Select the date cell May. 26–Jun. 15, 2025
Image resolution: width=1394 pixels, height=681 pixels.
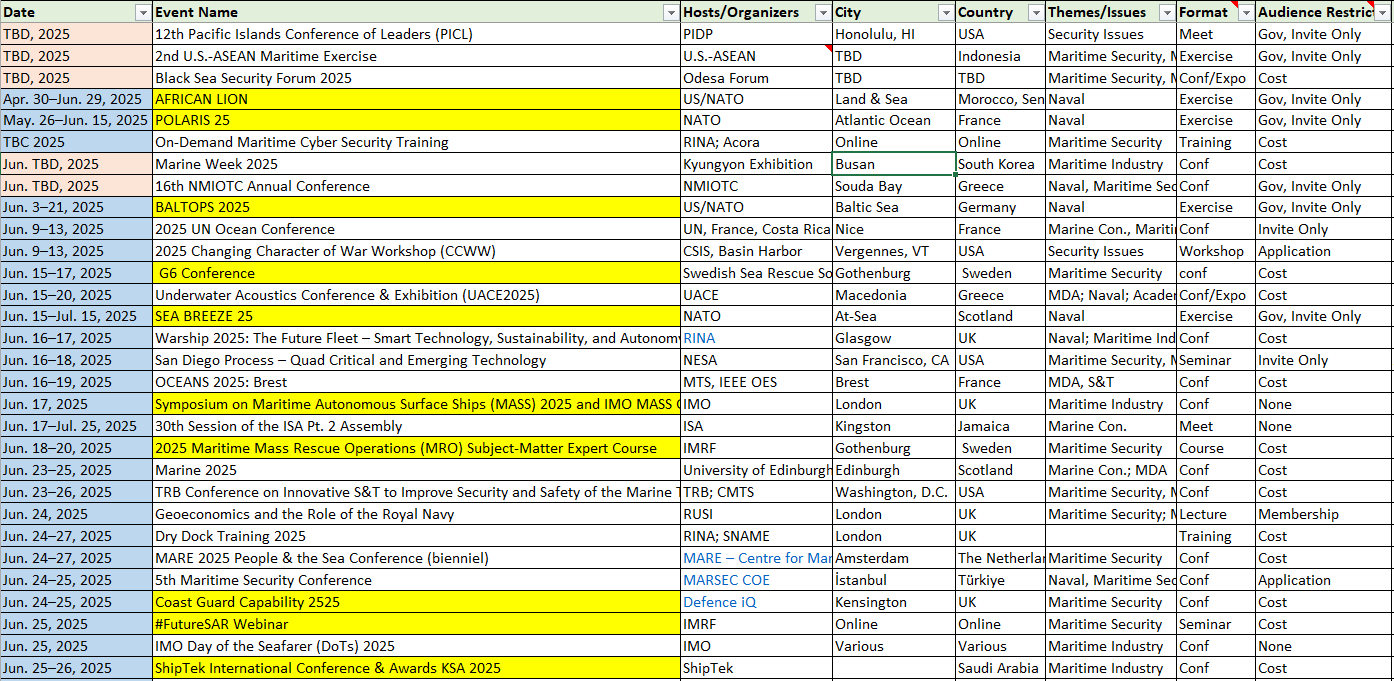[x=76, y=120]
